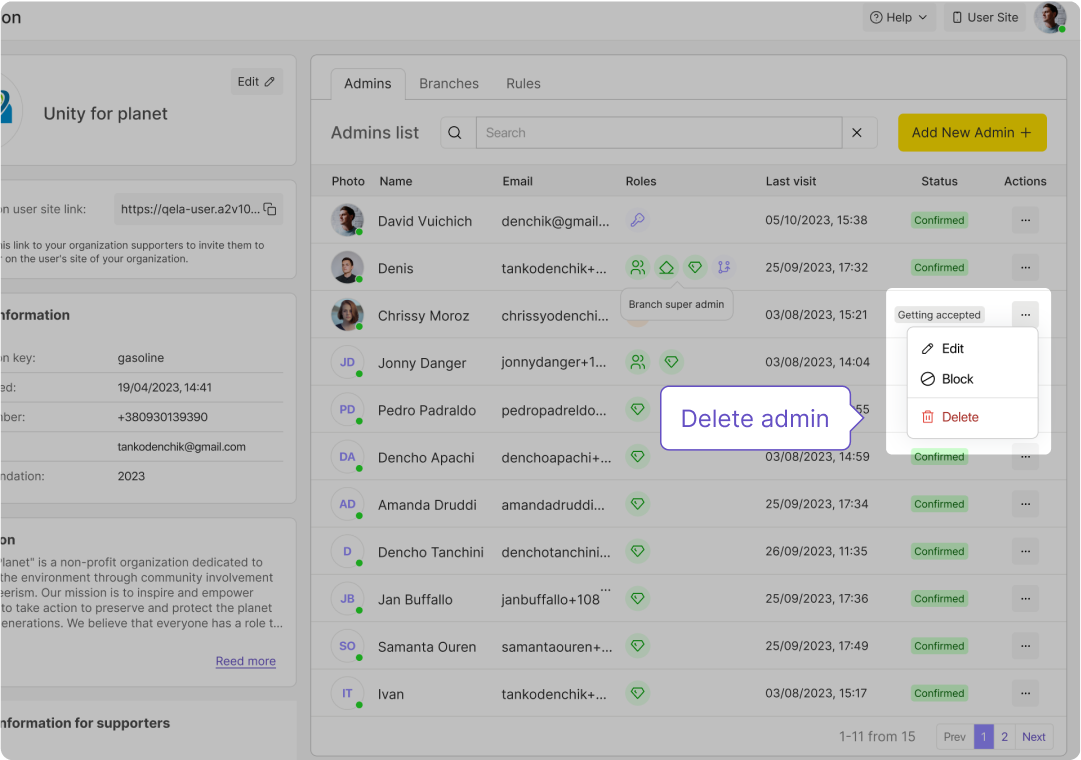Click Denis's branch role icon

click(x=724, y=267)
